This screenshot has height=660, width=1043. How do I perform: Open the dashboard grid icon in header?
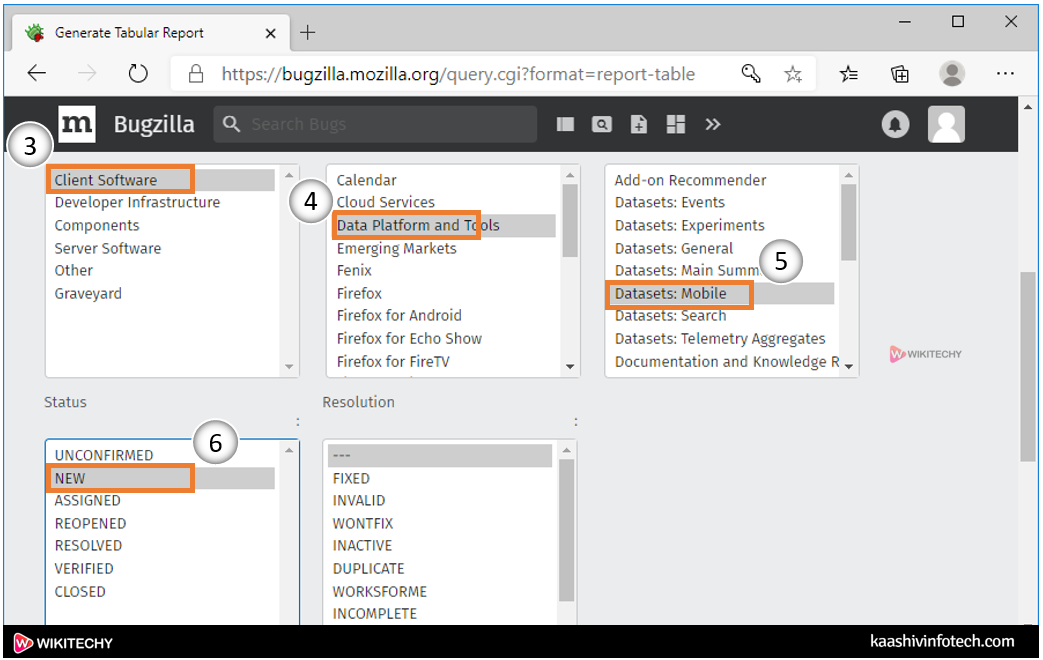click(676, 124)
